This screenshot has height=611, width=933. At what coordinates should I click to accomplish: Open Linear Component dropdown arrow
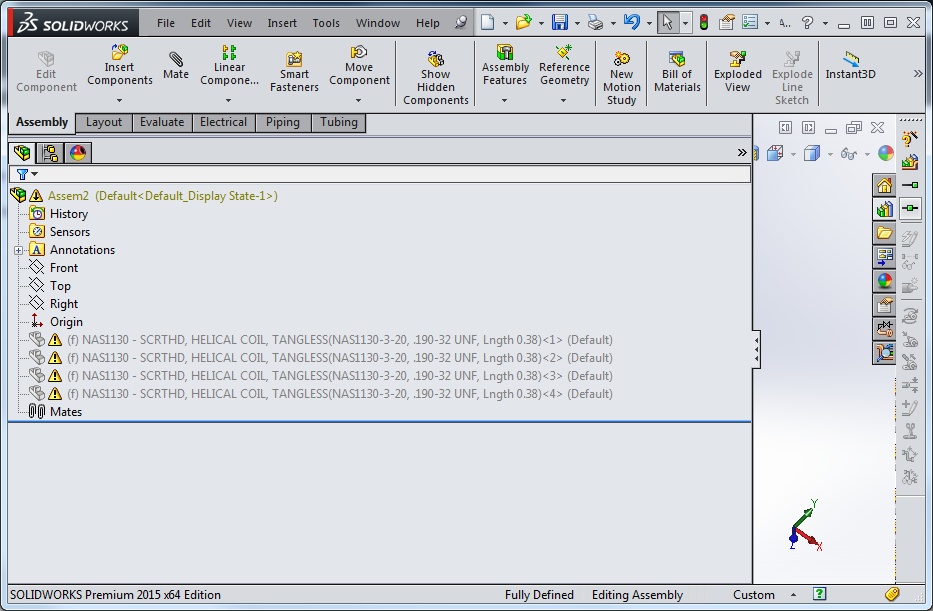pyautogui.click(x=228, y=101)
